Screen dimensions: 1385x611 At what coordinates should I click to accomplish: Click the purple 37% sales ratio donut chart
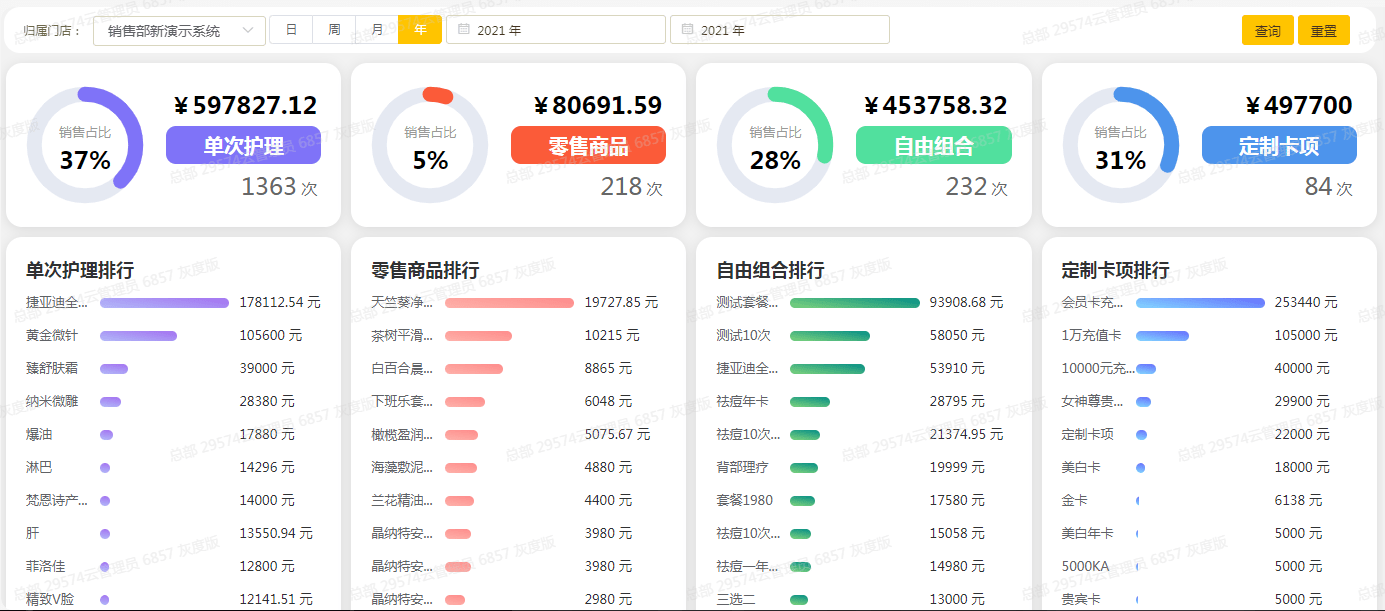85,145
